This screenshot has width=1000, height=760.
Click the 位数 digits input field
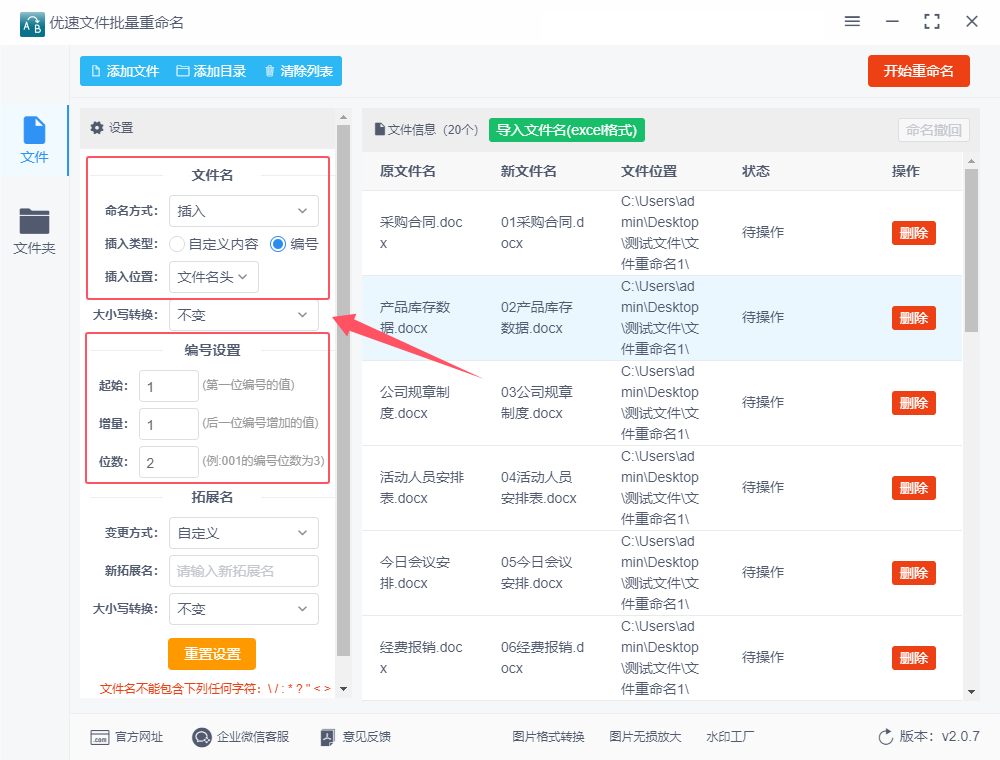click(169, 462)
